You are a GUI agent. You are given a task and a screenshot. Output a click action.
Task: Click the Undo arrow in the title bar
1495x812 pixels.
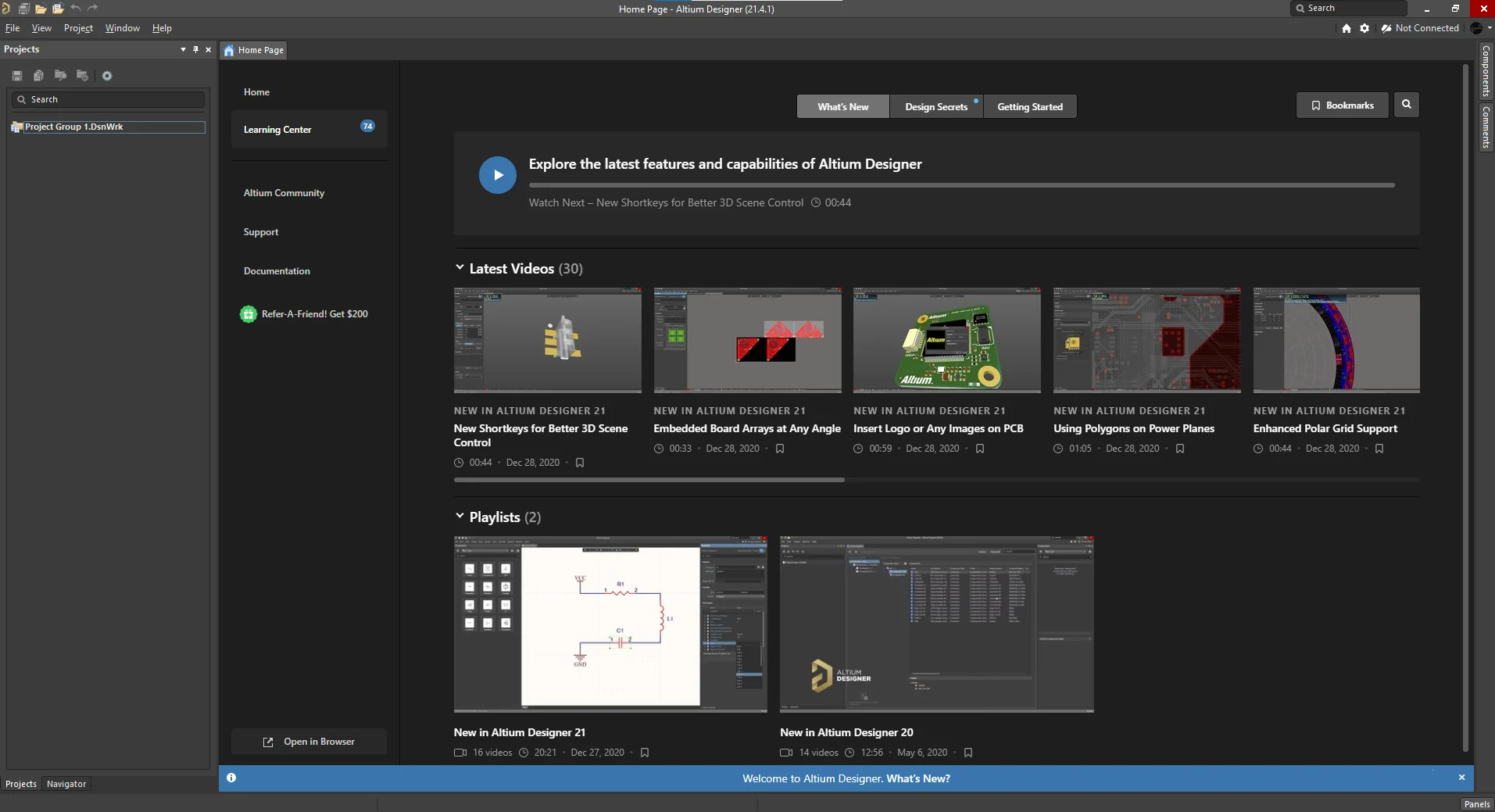[x=76, y=8]
